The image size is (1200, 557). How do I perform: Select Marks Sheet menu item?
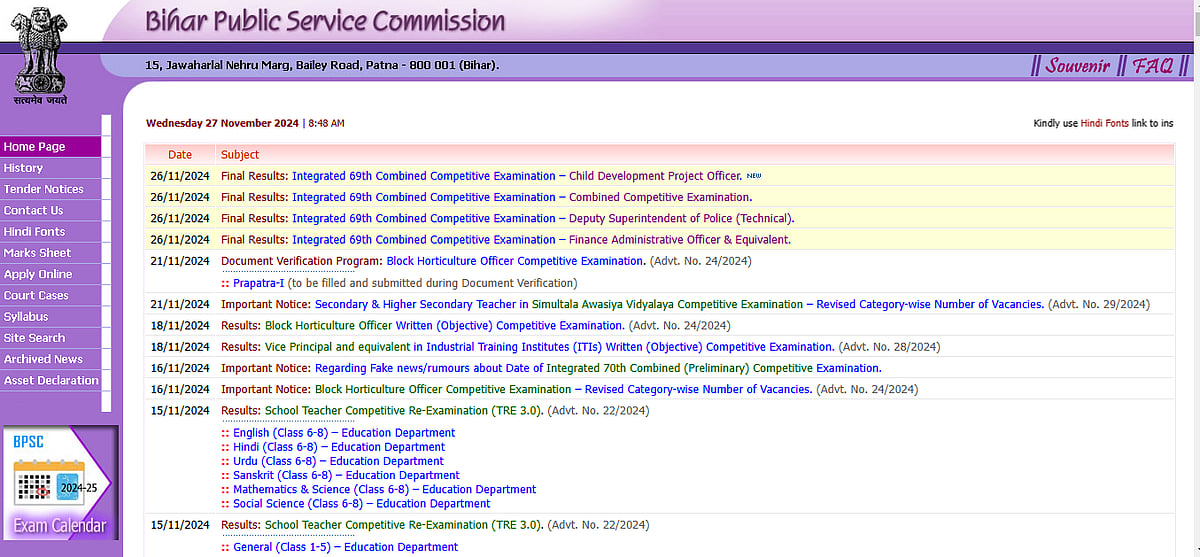[38, 253]
